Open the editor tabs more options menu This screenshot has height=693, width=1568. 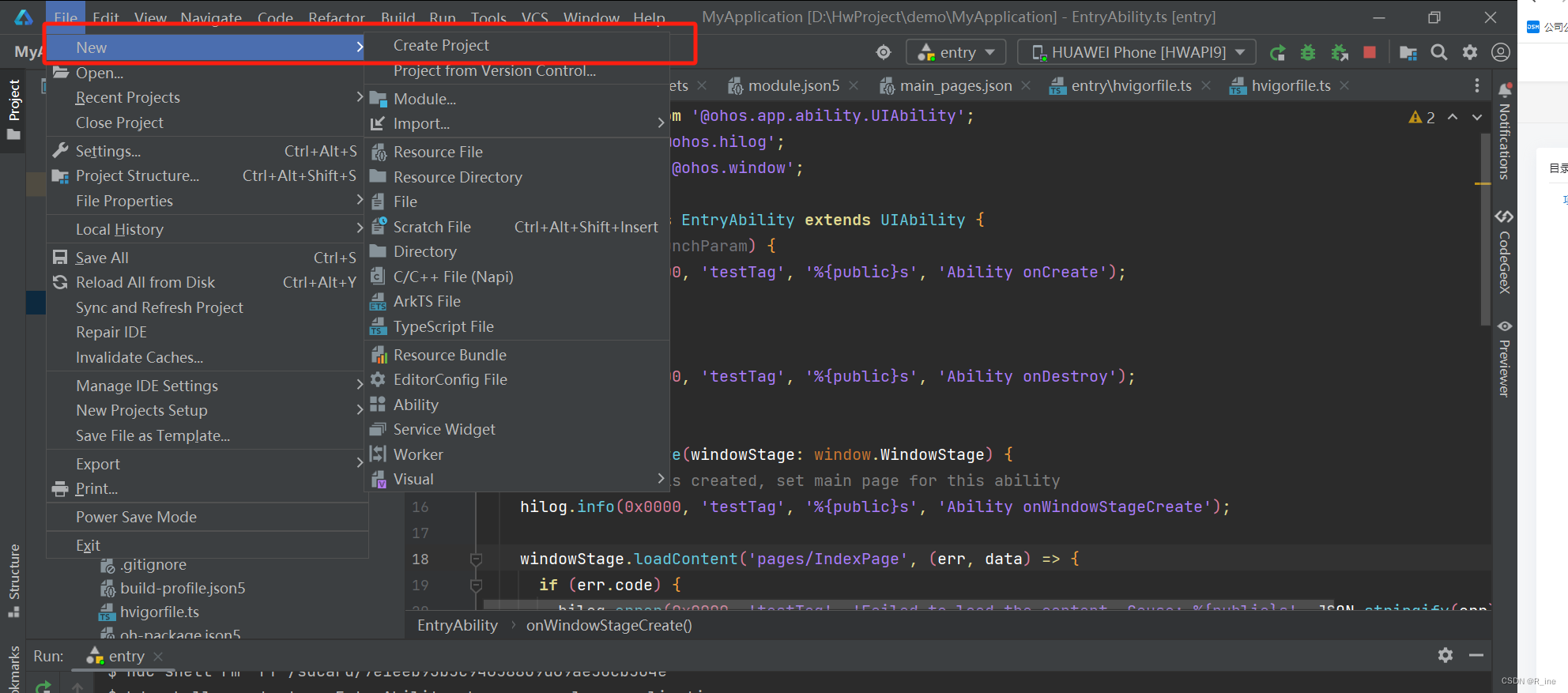click(x=1476, y=85)
